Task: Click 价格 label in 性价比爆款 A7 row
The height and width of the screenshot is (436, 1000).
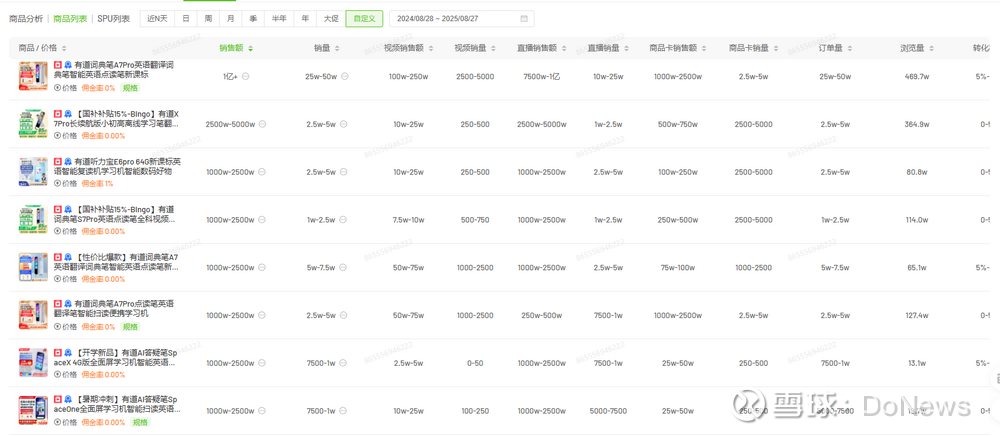Action: pyautogui.click(x=70, y=279)
